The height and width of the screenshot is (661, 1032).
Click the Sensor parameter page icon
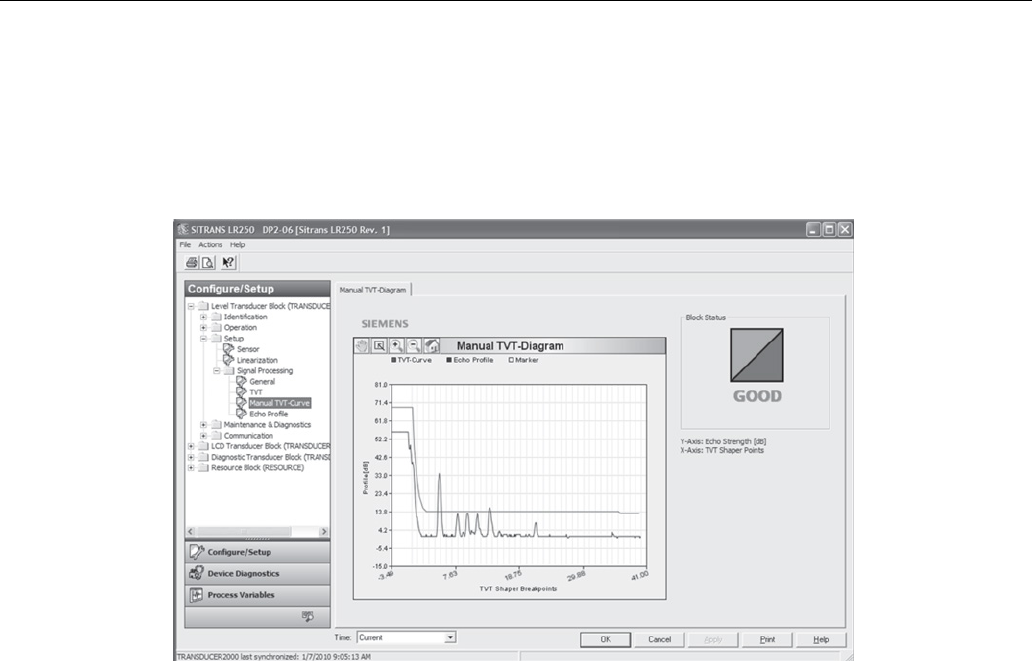pyautogui.click(x=228, y=349)
